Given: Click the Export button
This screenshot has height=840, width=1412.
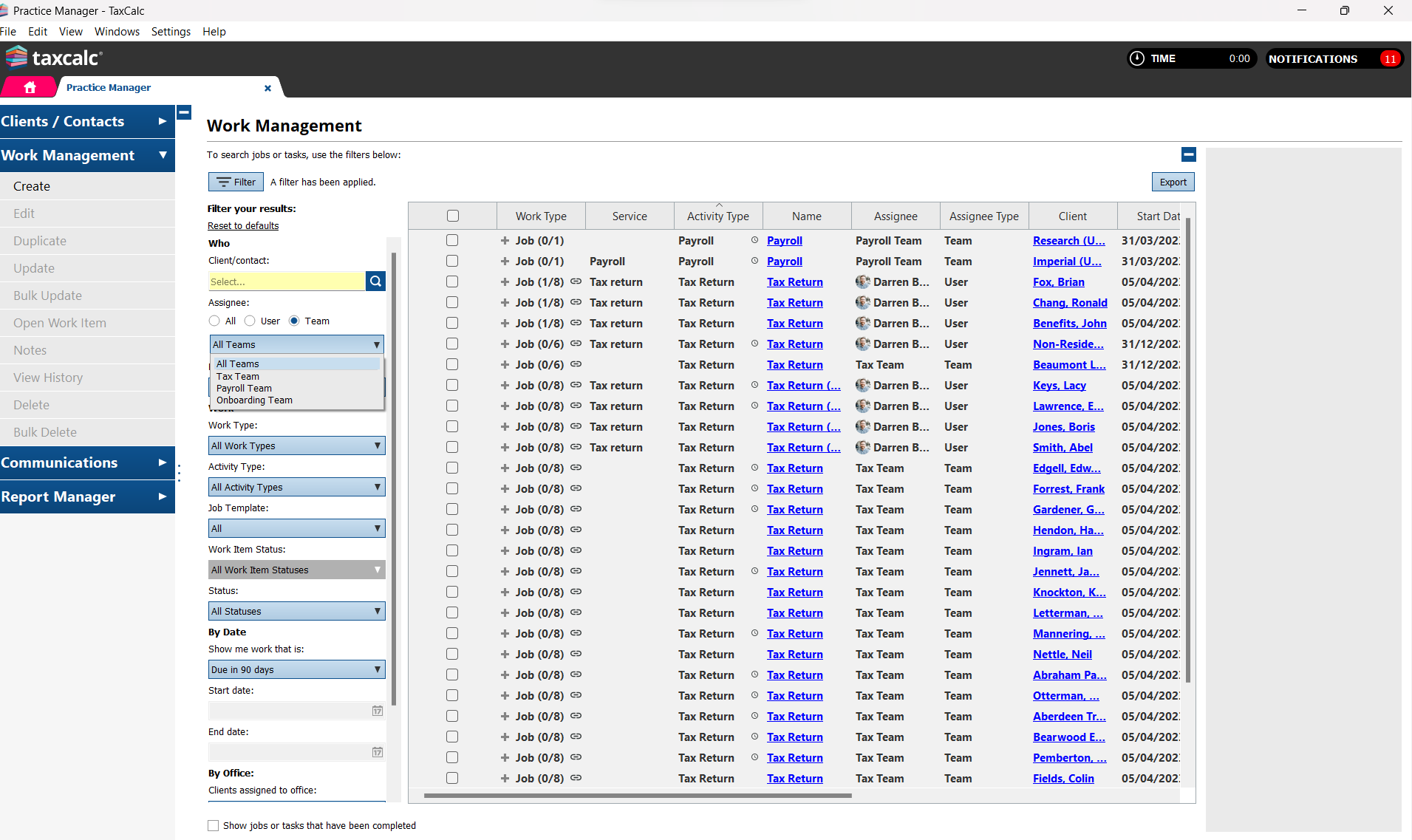Looking at the screenshot, I should [x=1172, y=181].
